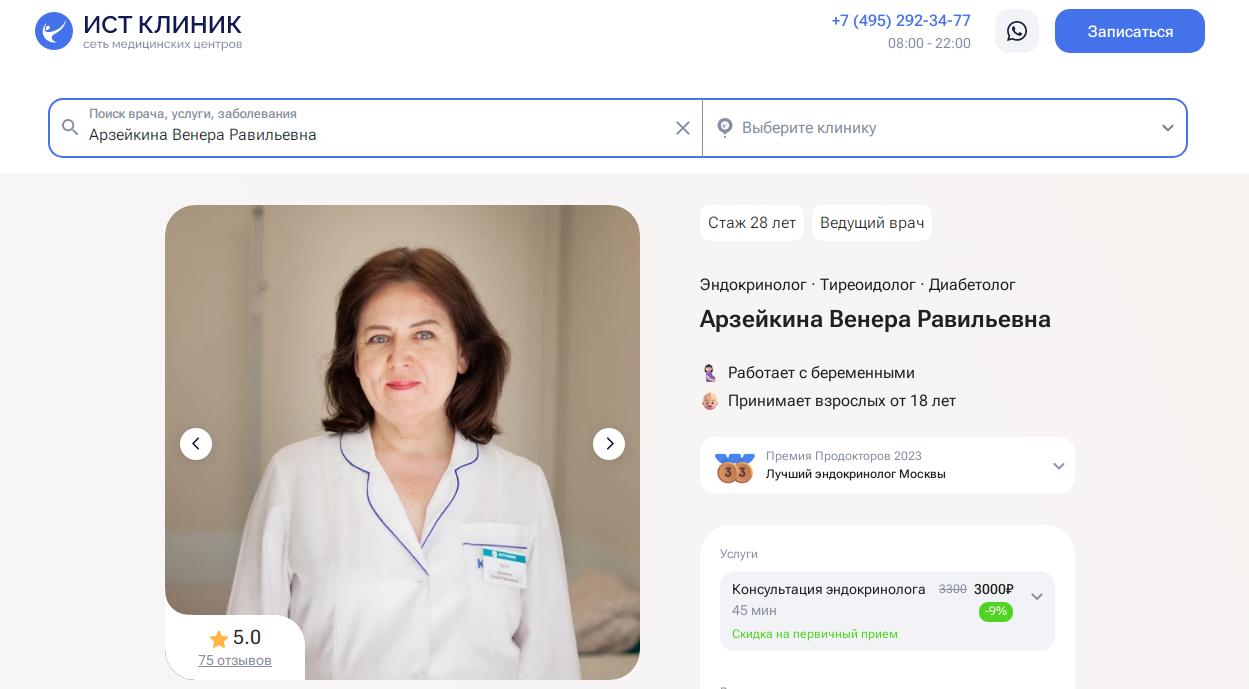Open the Выберите клинику dropdown
This screenshot has width=1249, height=689.
945,128
